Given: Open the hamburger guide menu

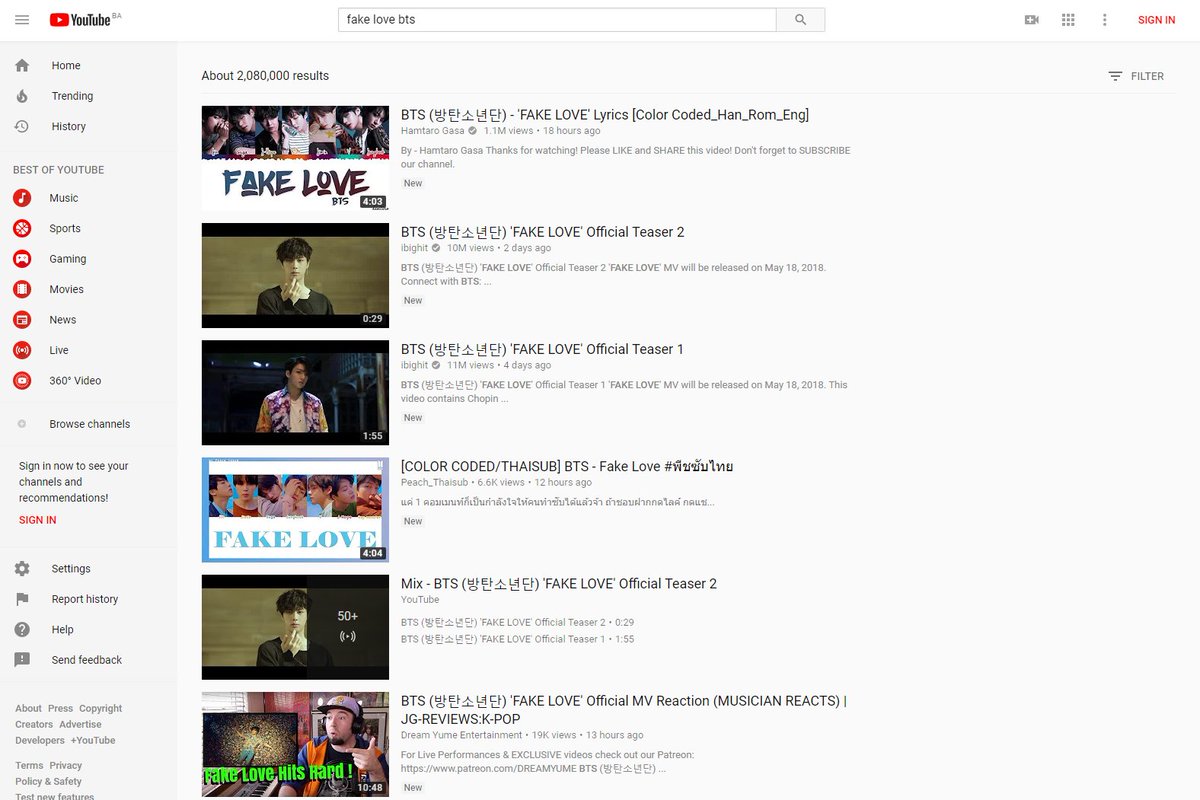Looking at the screenshot, I should tap(22, 20).
